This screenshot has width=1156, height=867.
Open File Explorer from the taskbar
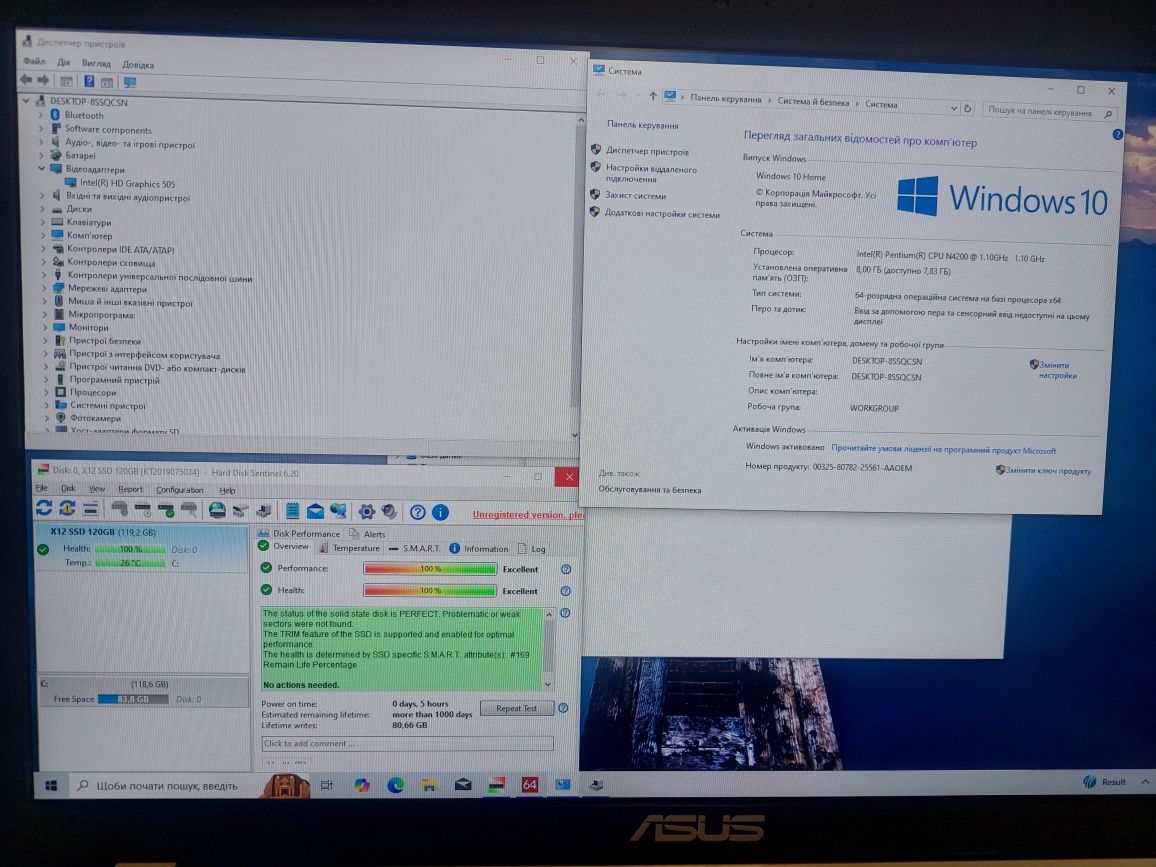429,785
